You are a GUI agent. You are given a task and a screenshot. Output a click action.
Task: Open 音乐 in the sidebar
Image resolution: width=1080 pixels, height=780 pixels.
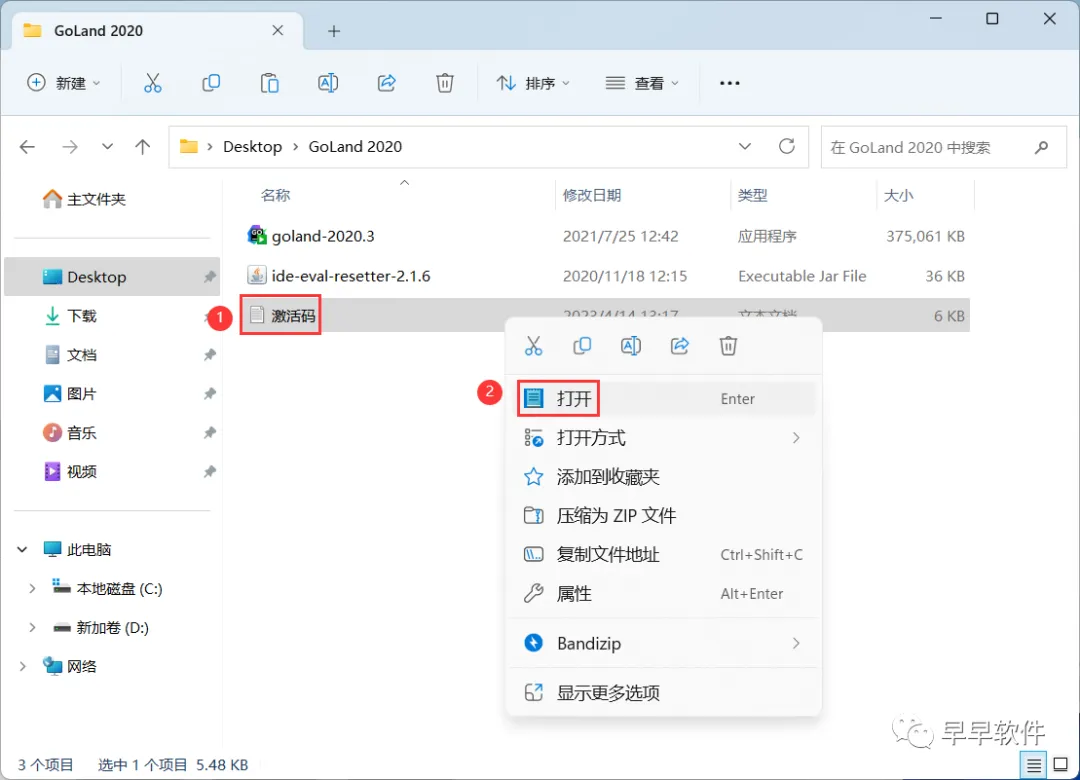(69, 433)
